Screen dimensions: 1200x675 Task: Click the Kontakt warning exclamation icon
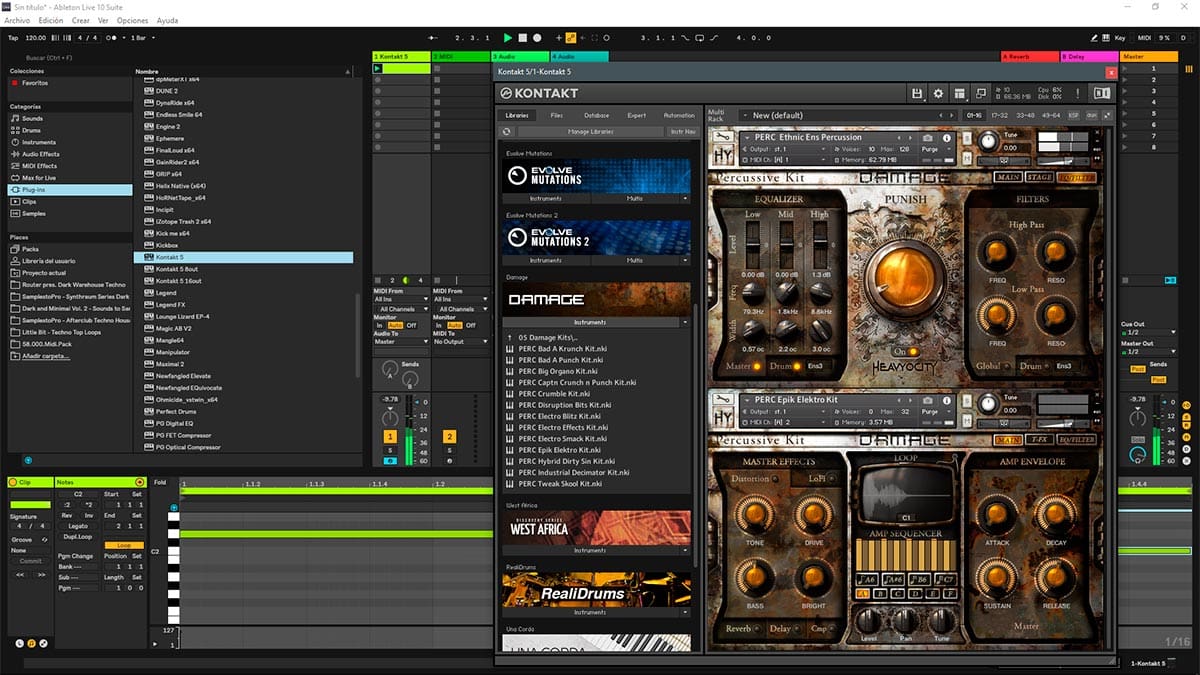[1077, 93]
